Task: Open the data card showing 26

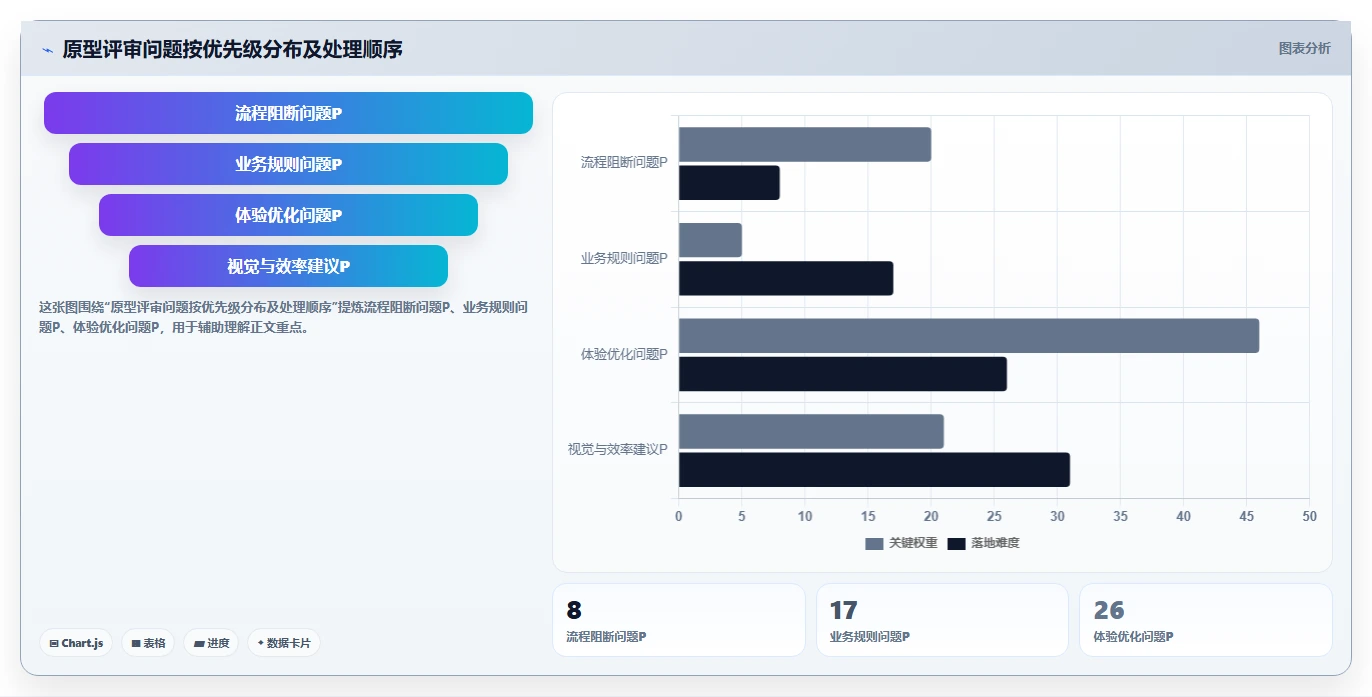Action: [1206, 620]
